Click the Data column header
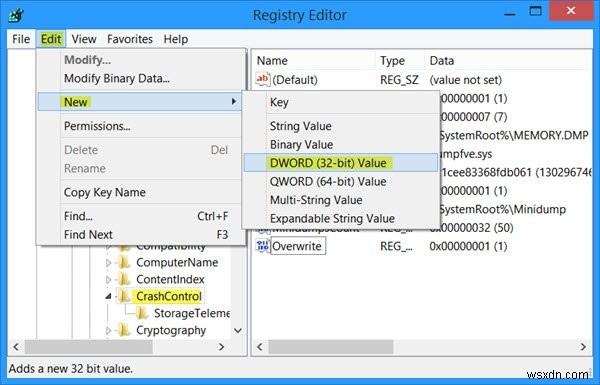 click(x=509, y=60)
